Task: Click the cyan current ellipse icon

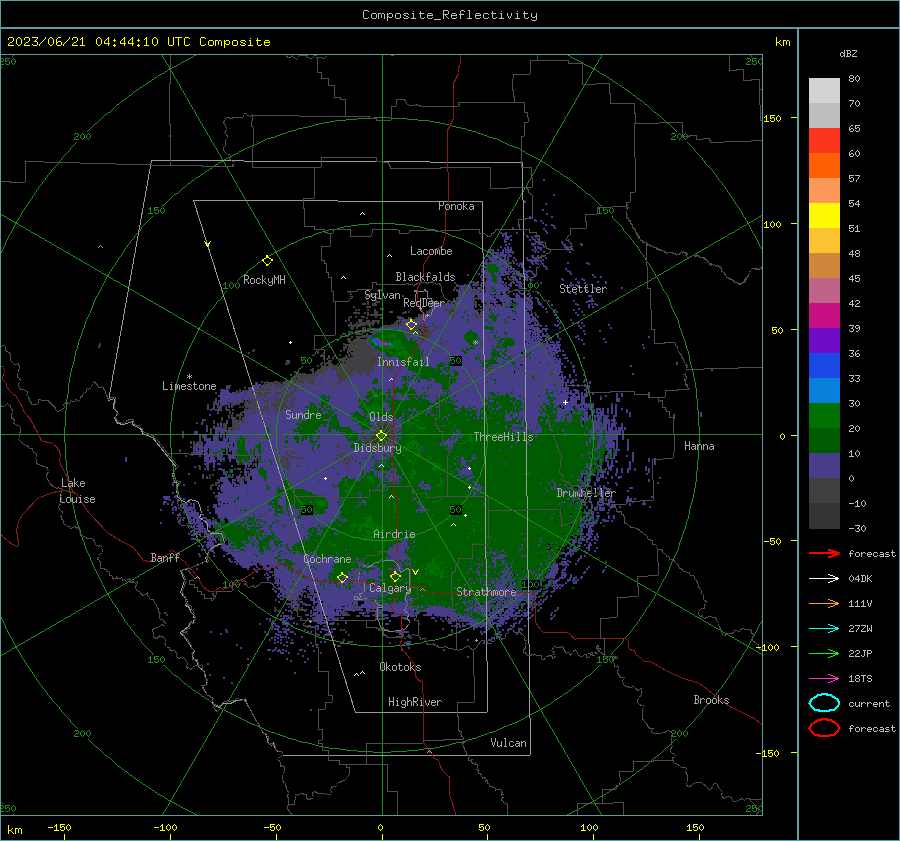Action: tap(824, 703)
